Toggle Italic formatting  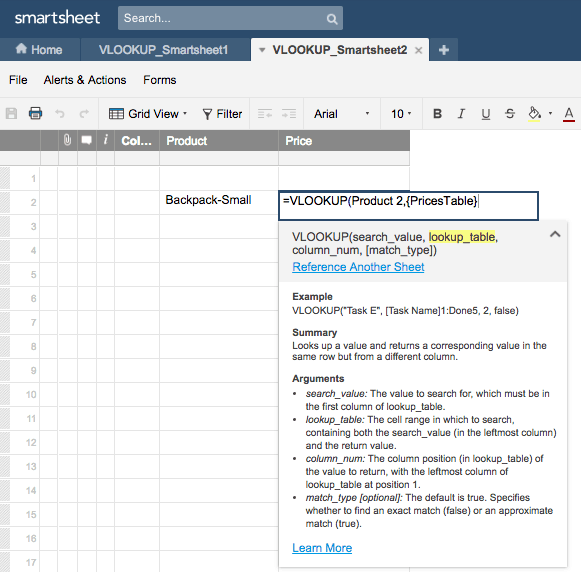461,113
